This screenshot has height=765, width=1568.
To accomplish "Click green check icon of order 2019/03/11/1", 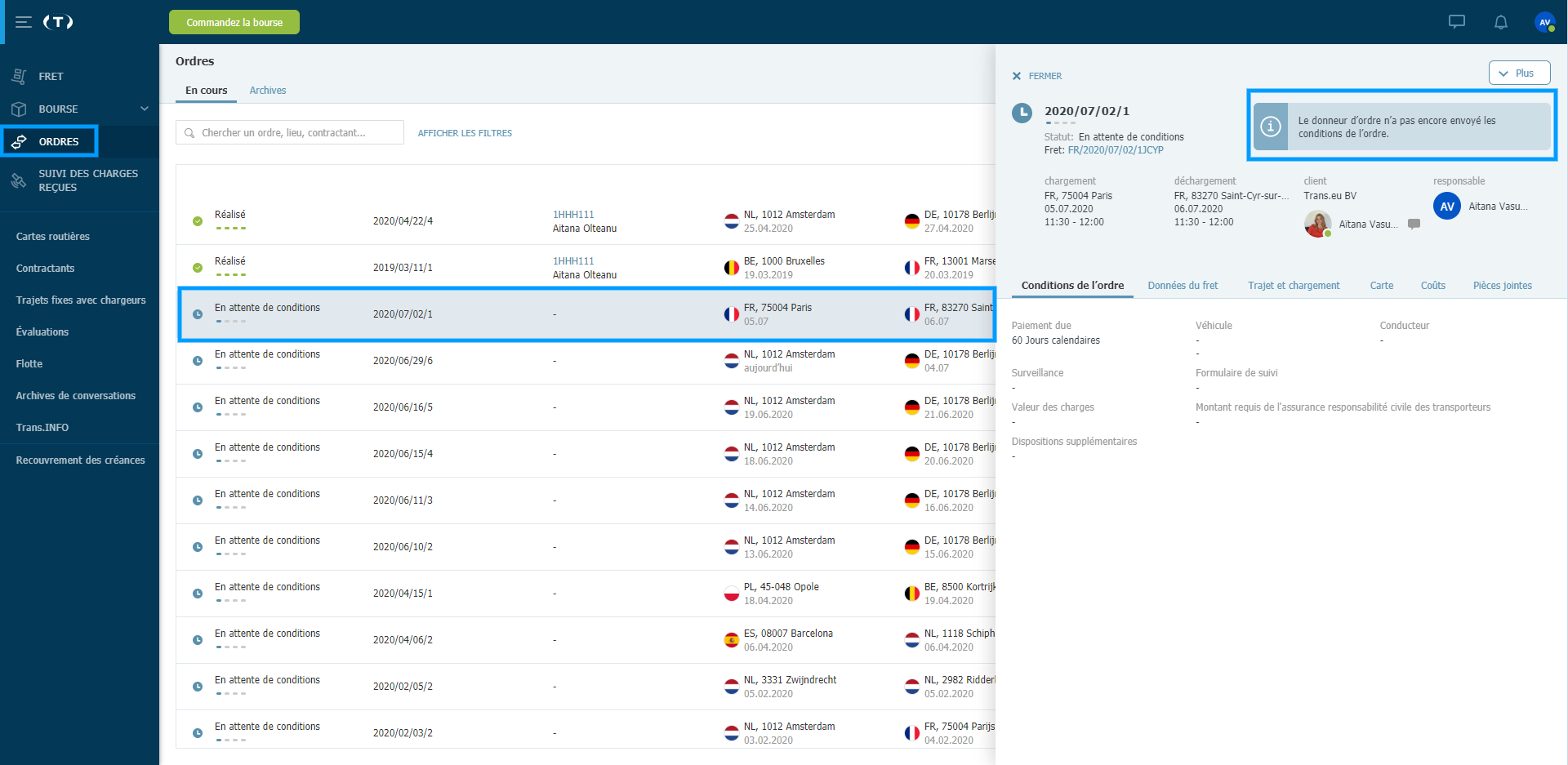I will 198,268.
